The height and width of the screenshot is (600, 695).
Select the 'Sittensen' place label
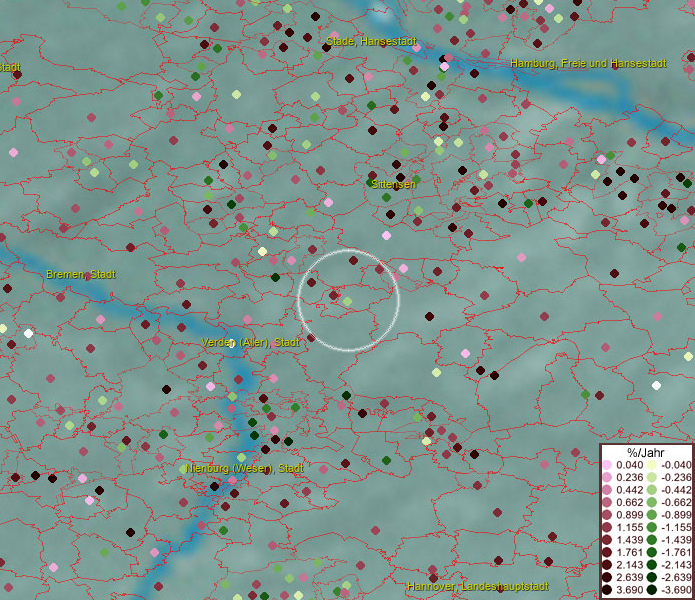click(x=394, y=184)
